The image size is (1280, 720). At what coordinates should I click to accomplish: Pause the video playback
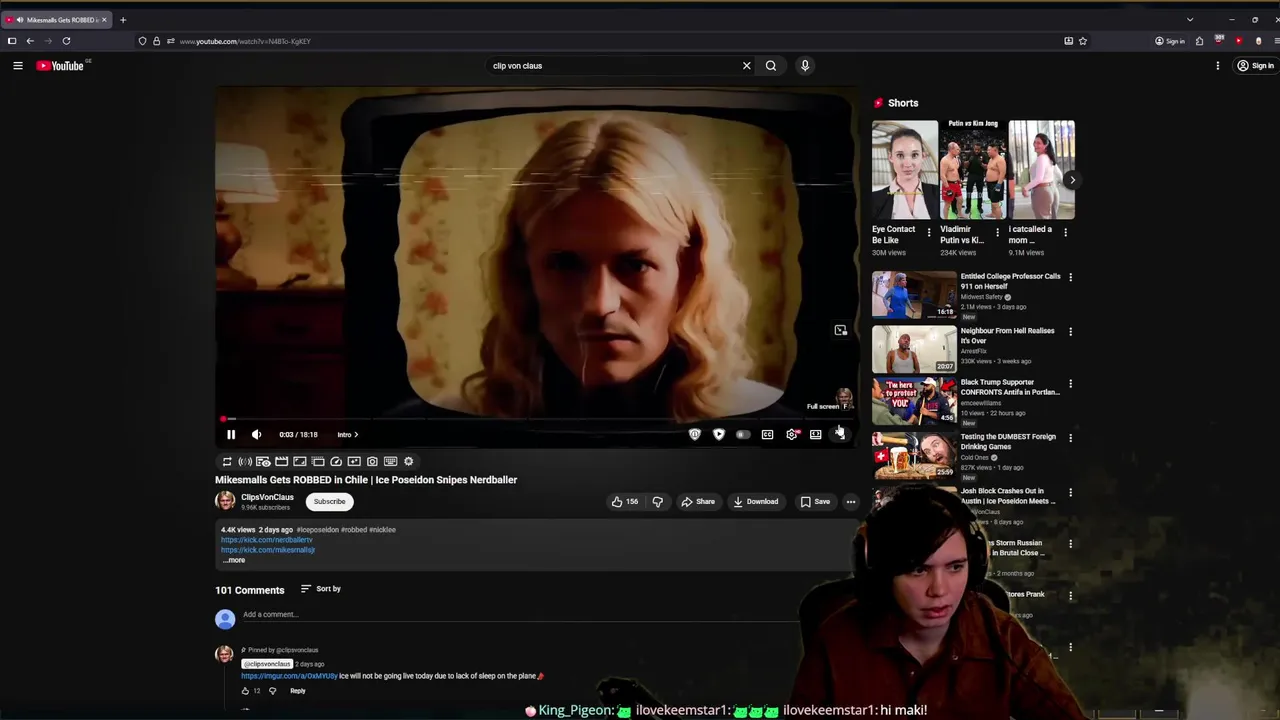(231, 434)
